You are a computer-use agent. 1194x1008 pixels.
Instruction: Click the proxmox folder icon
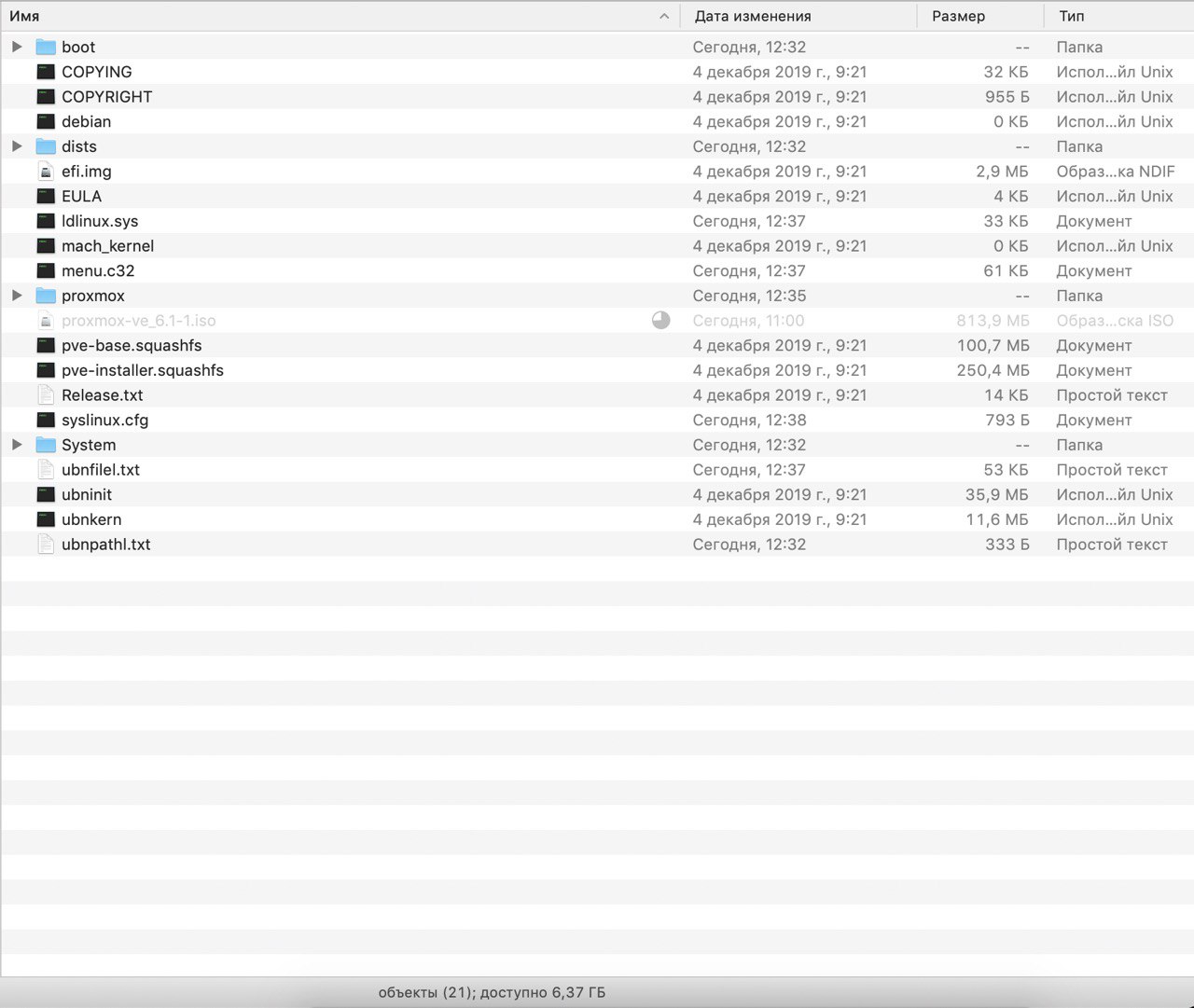46,296
